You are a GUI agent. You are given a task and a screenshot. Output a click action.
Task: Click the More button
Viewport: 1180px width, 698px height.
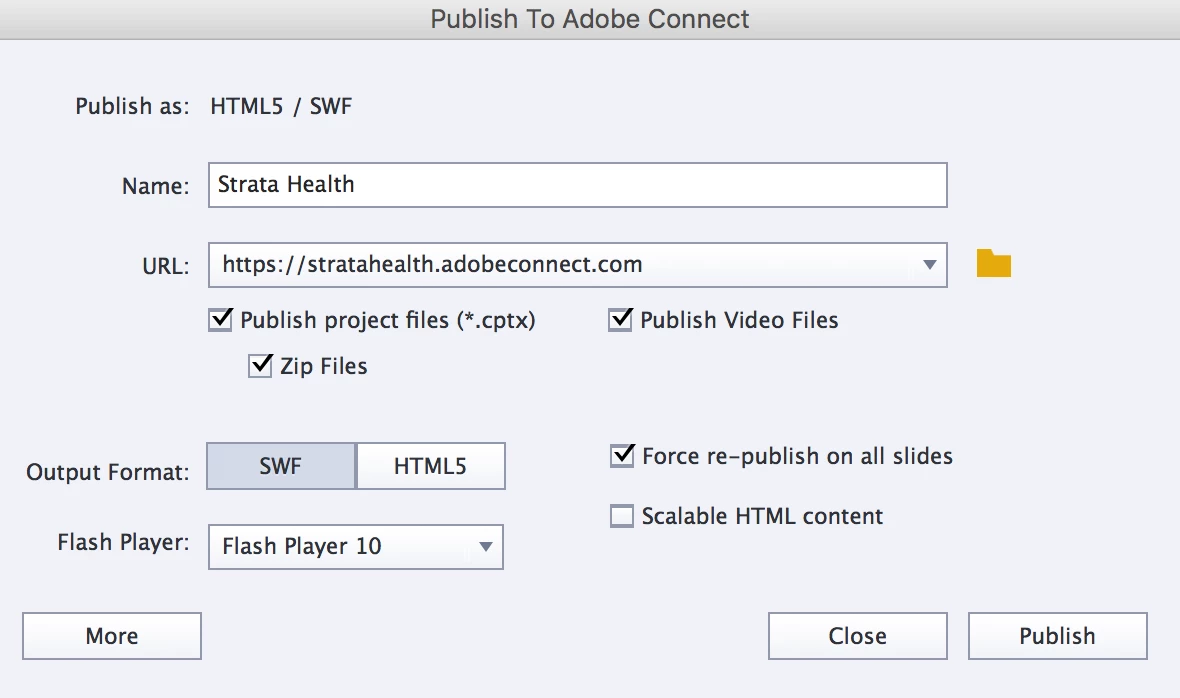coord(112,636)
